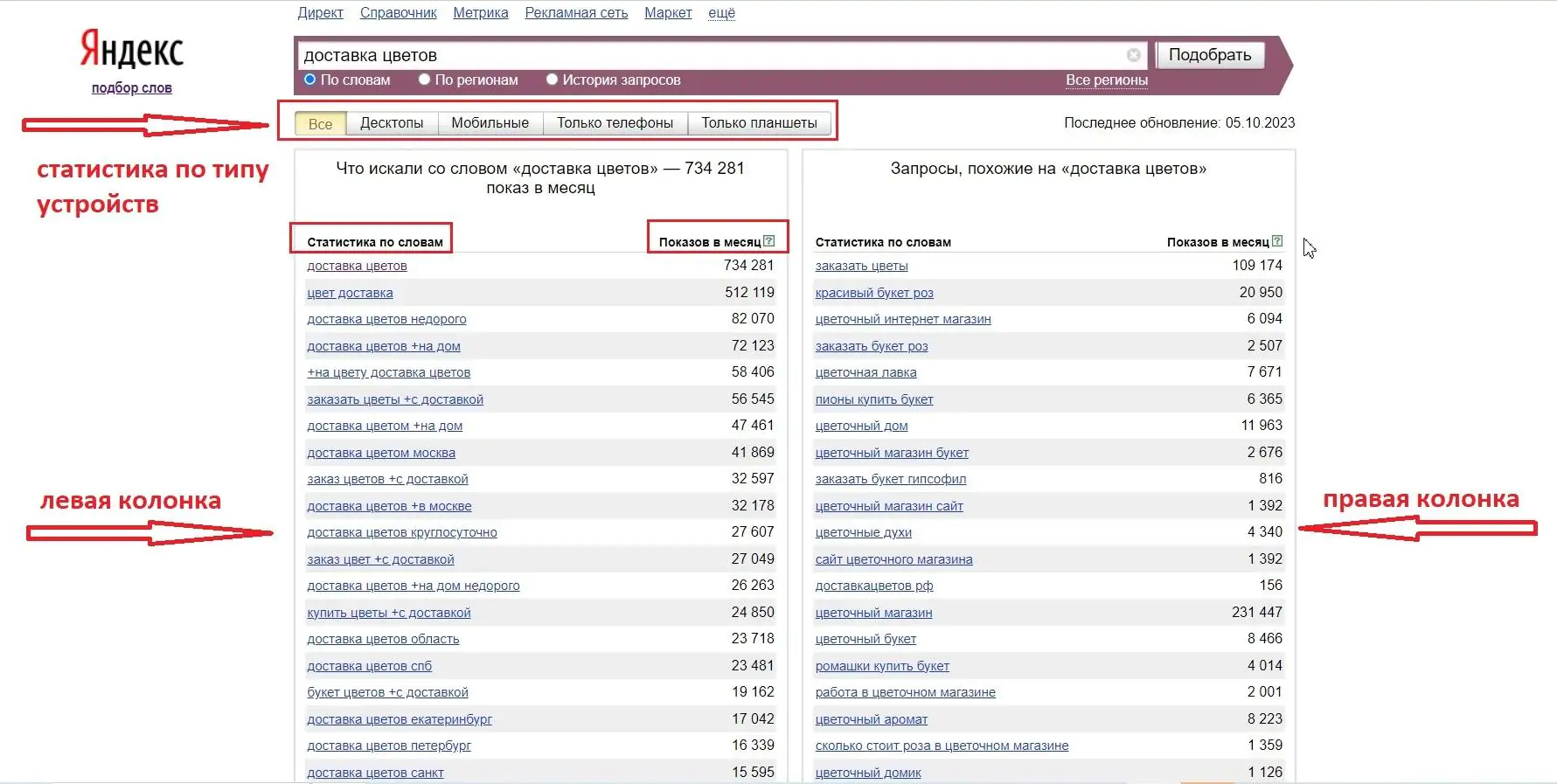Open the "цветочный аромат" query link

(872, 719)
